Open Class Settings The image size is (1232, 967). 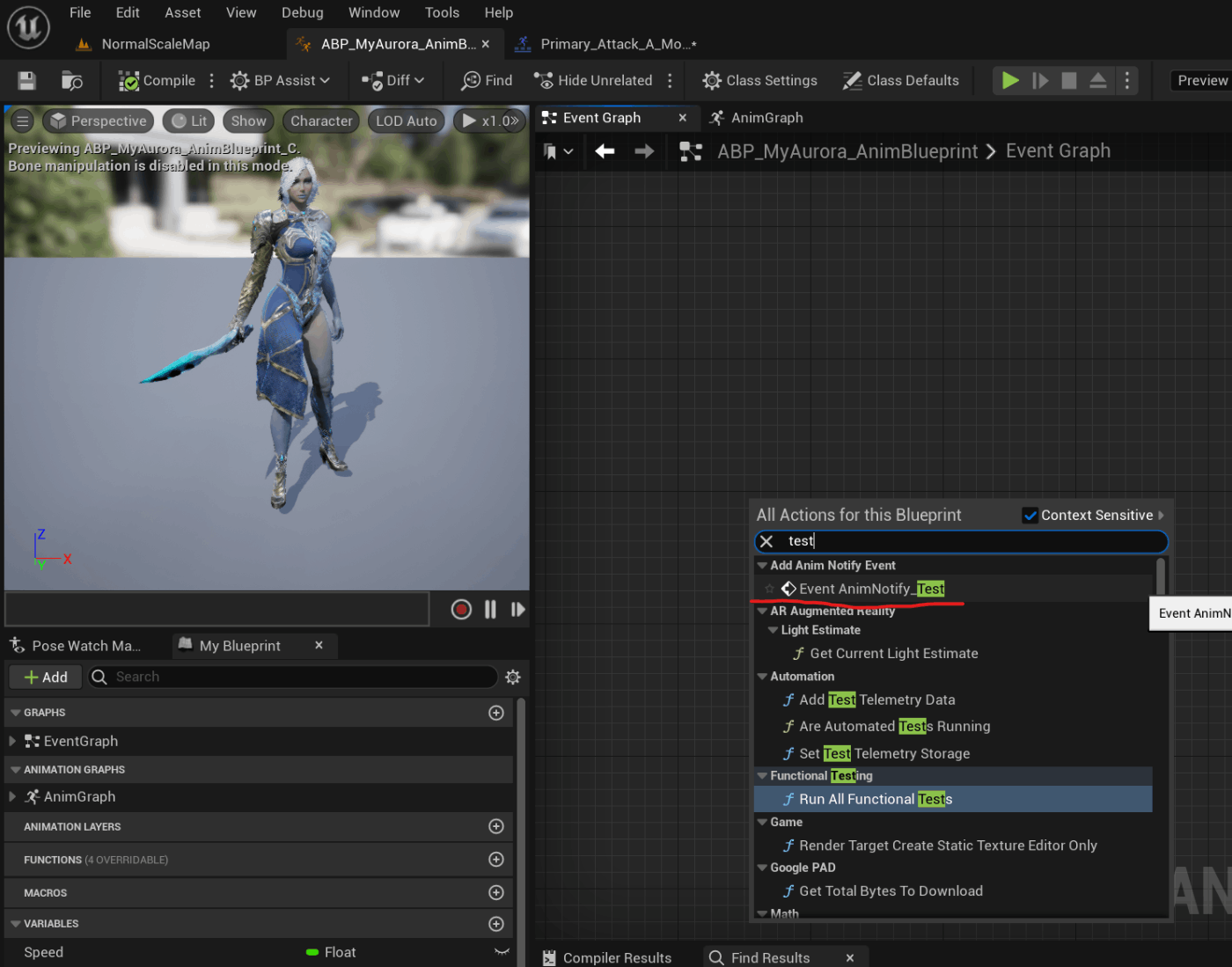click(760, 81)
